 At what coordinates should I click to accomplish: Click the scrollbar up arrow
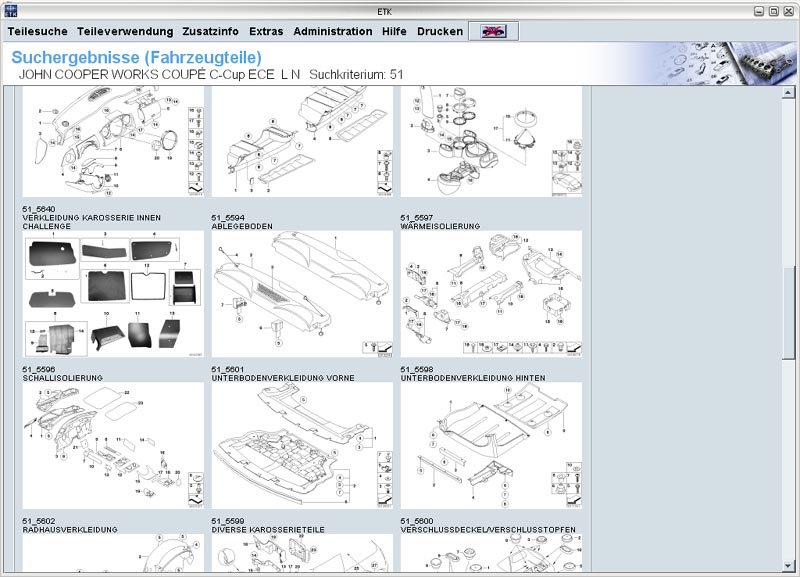[791, 94]
